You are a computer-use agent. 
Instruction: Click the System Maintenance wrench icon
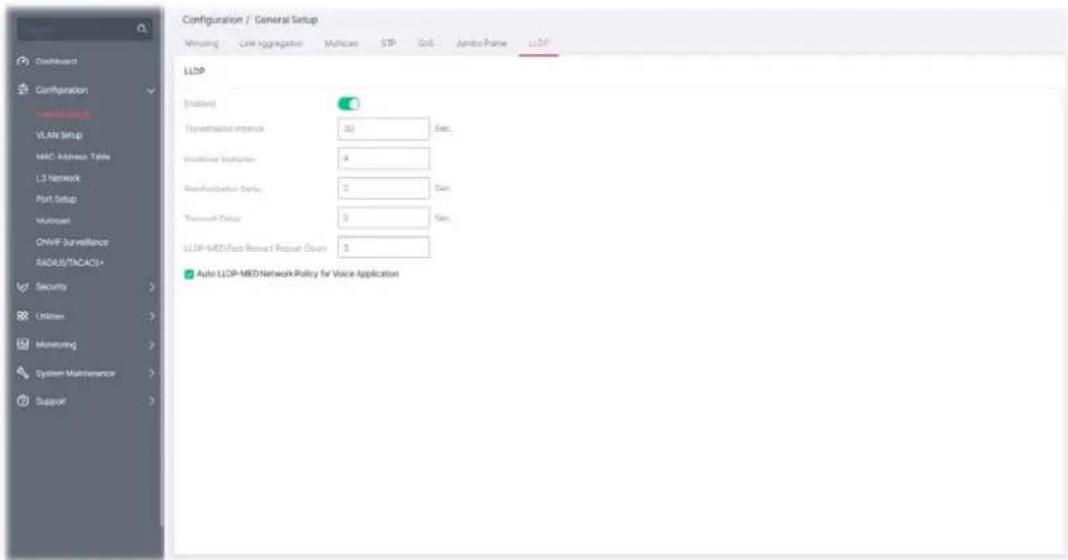(22, 373)
